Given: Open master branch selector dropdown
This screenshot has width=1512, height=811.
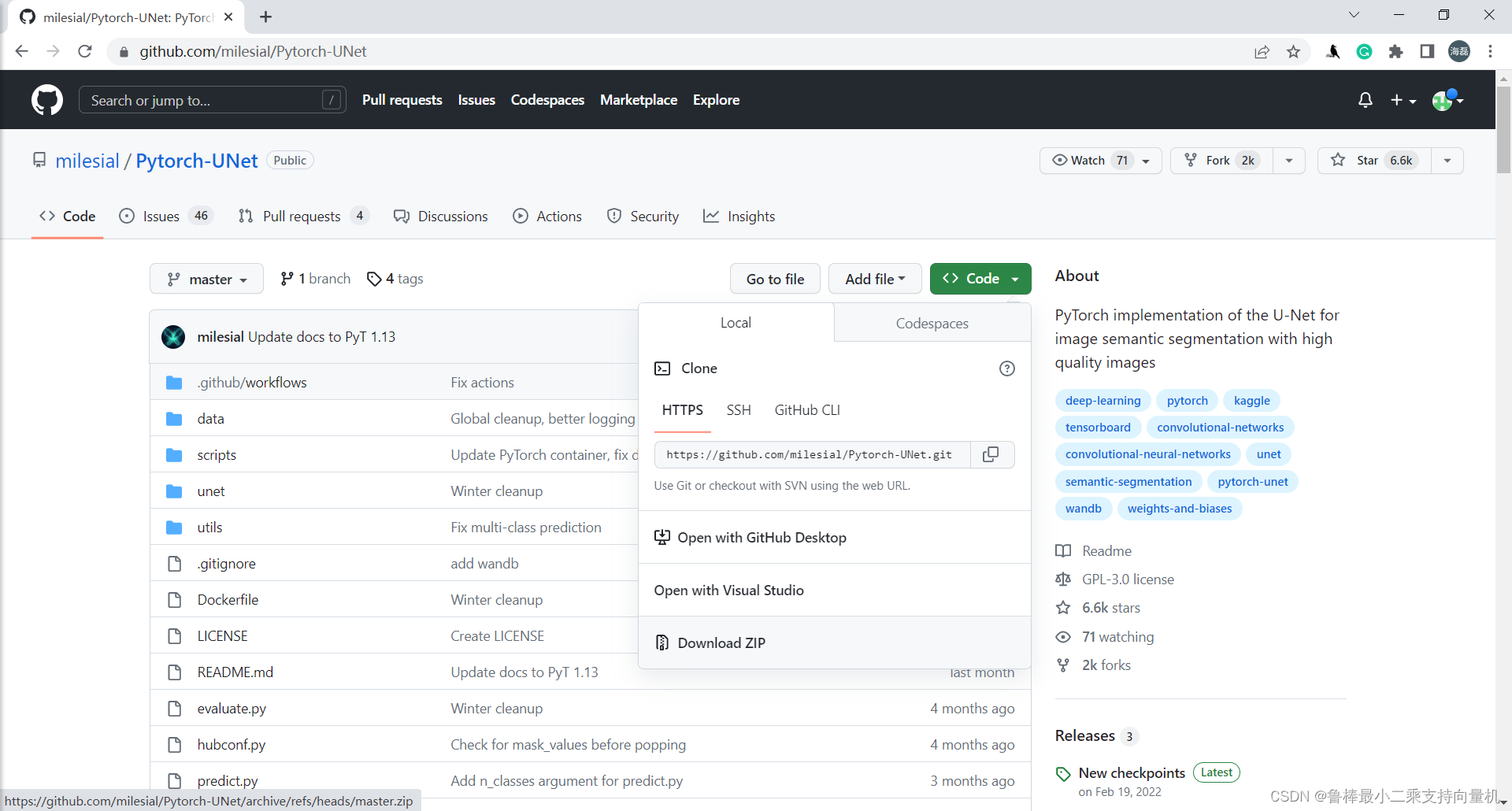Looking at the screenshot, I should coord(206,280).
